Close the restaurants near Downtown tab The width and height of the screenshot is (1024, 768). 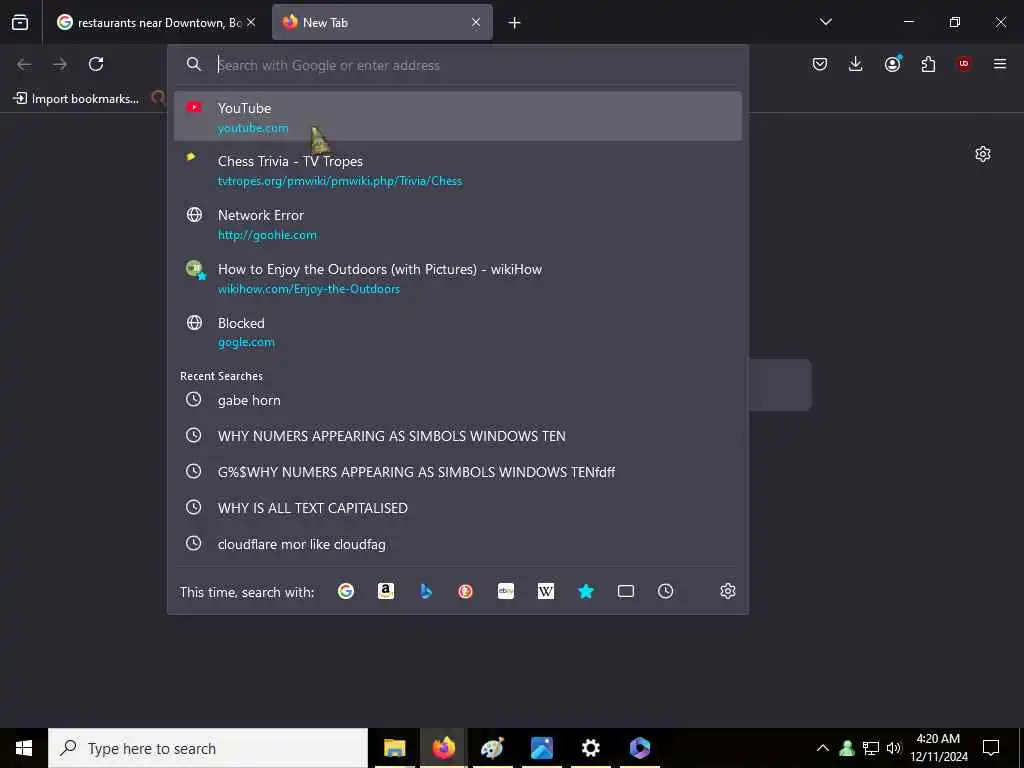click(251, 23)
